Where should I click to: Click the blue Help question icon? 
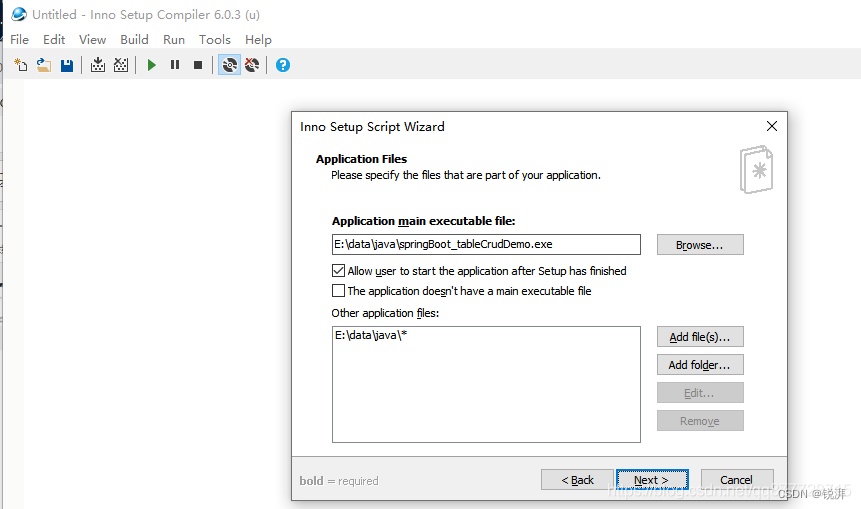(283, 65)
